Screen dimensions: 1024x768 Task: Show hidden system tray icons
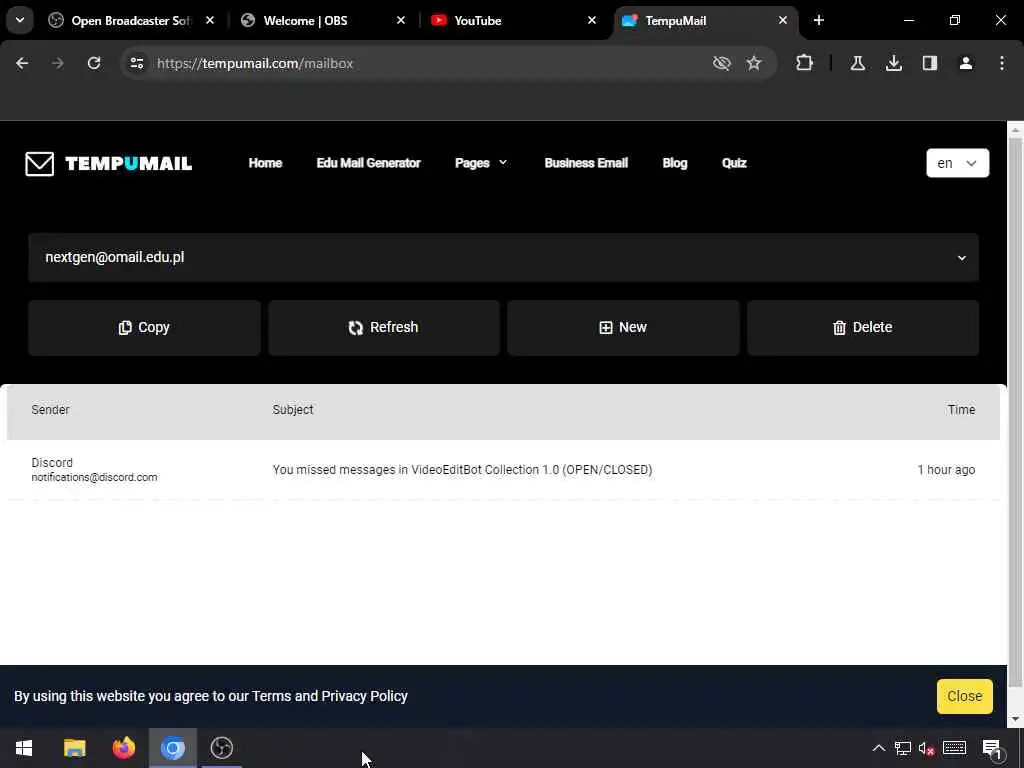click(x=879, y=748)
